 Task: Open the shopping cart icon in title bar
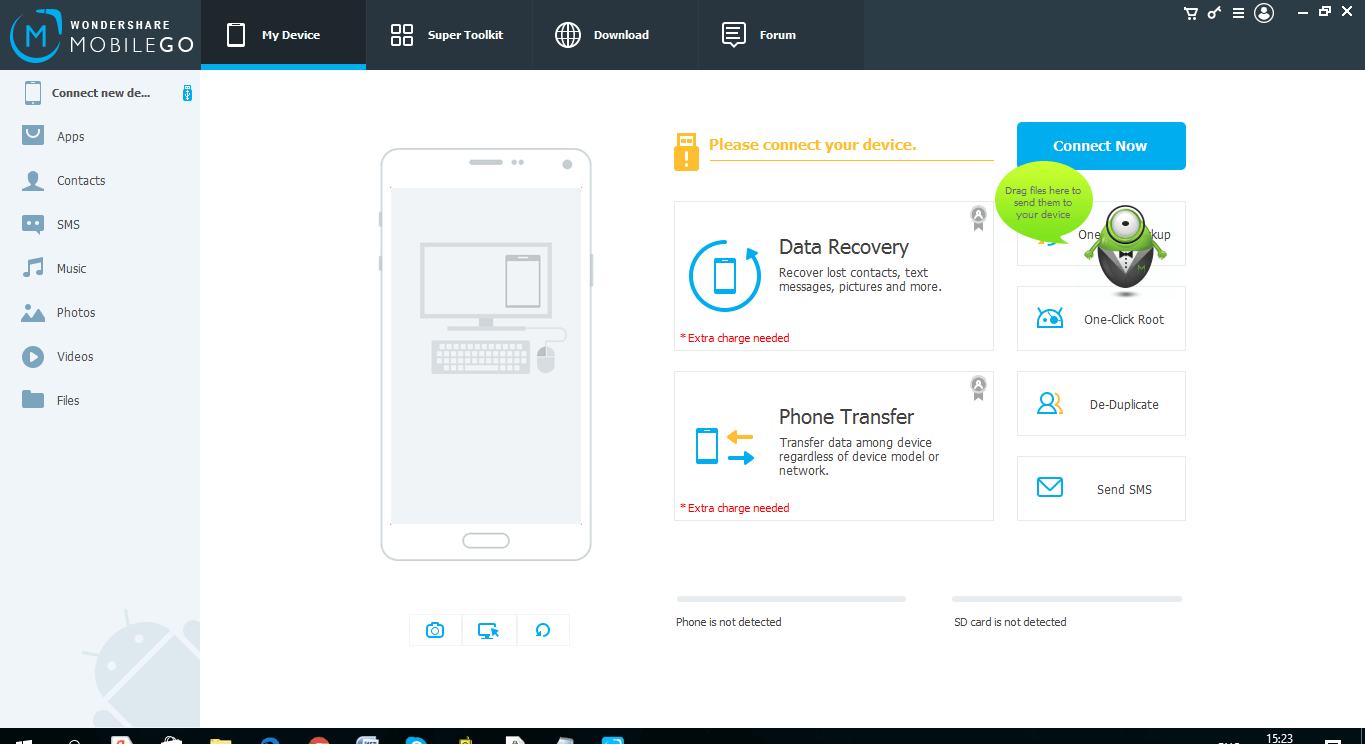click(x=1190, y=13)
